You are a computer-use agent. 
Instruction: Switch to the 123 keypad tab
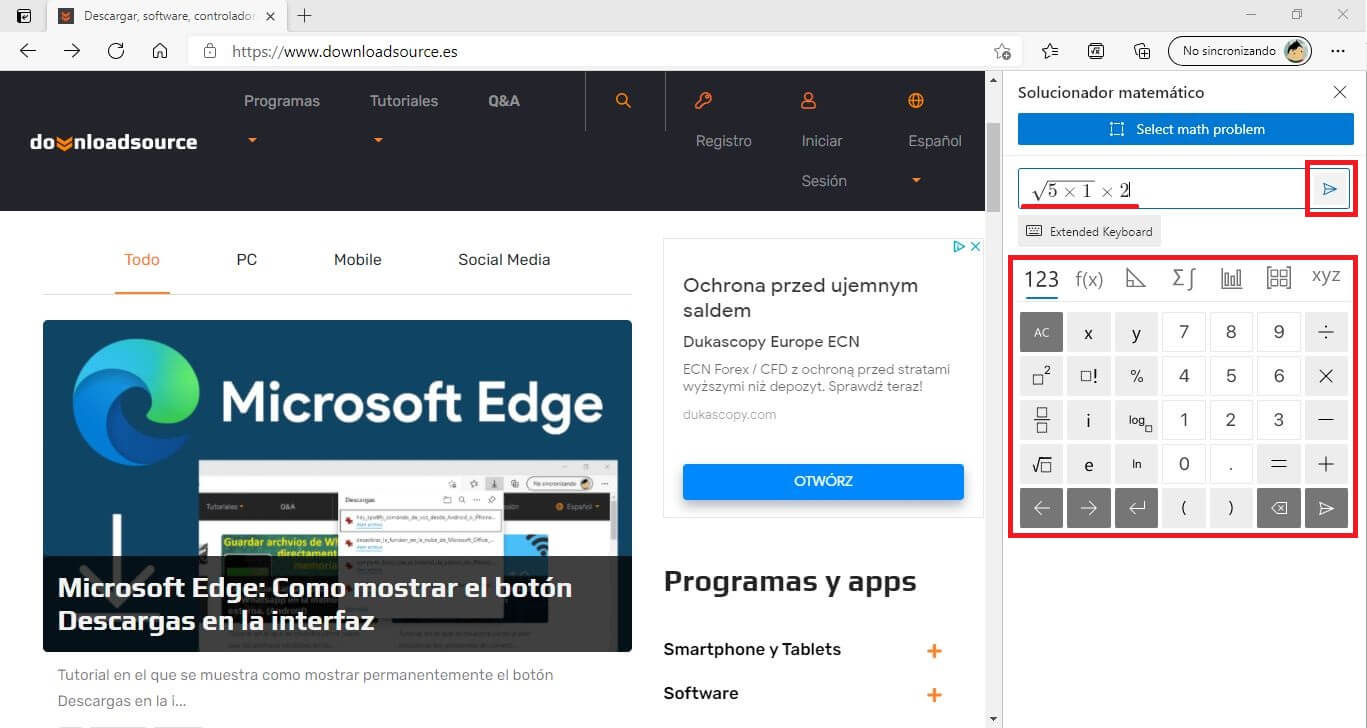coord(1041,279)
